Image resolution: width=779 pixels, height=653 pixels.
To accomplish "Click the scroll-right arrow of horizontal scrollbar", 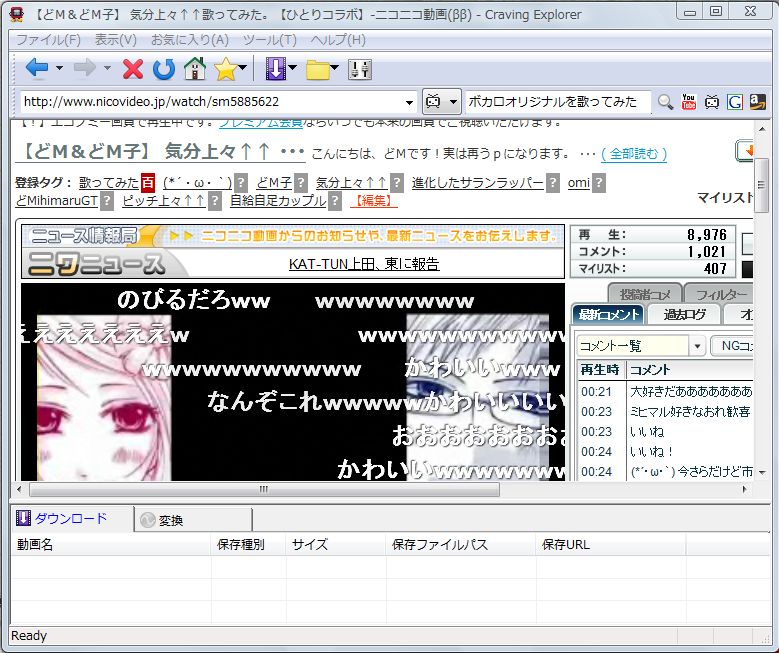I will [x=744, y=490].
